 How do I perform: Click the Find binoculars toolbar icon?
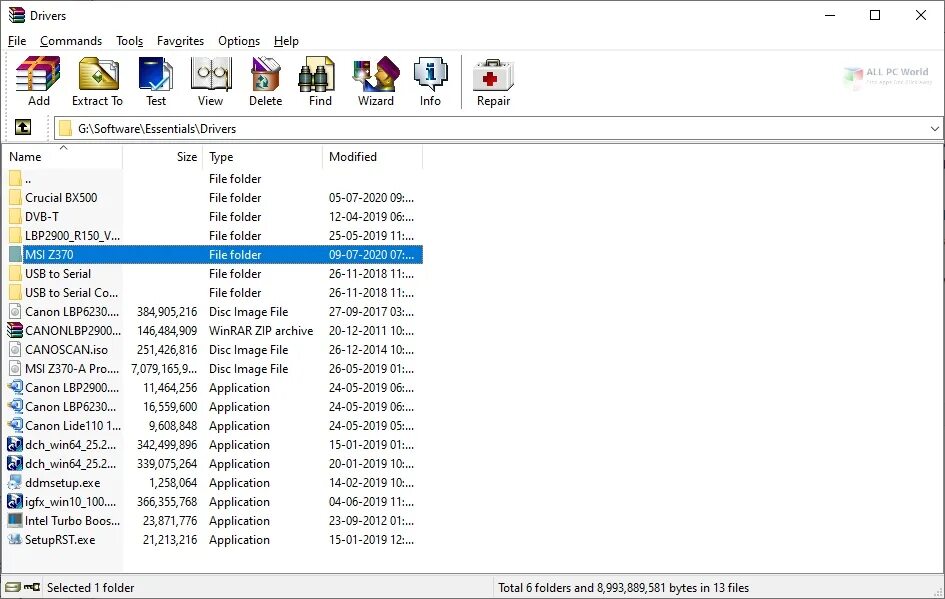pyautogui.click(x=317, y=75)
